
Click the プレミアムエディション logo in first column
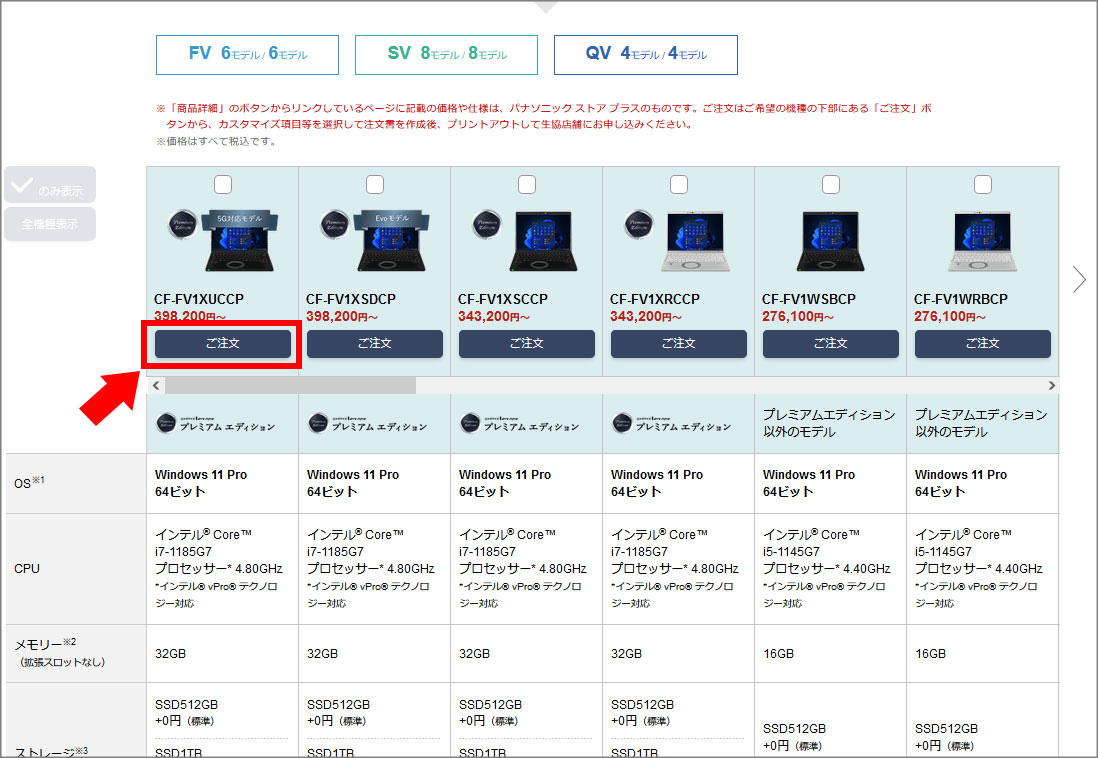216,424
